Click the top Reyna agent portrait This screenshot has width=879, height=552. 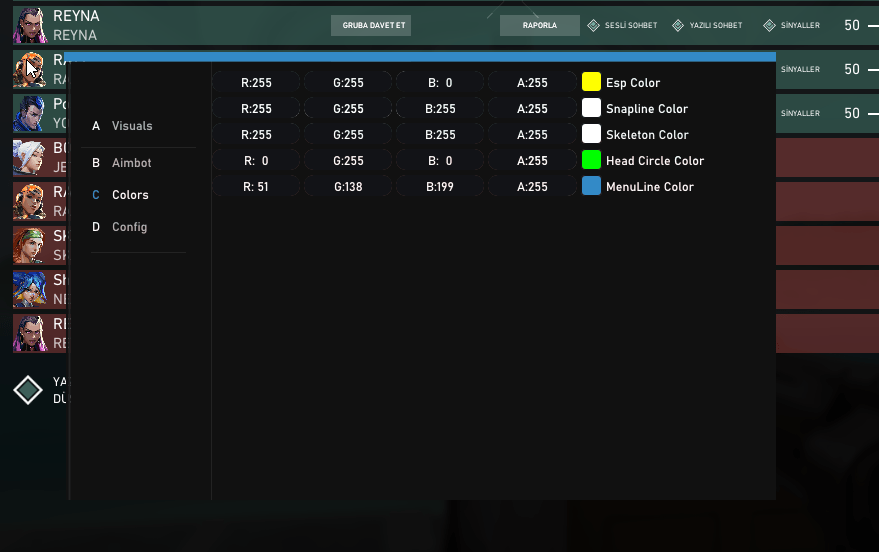coord(30,25)
